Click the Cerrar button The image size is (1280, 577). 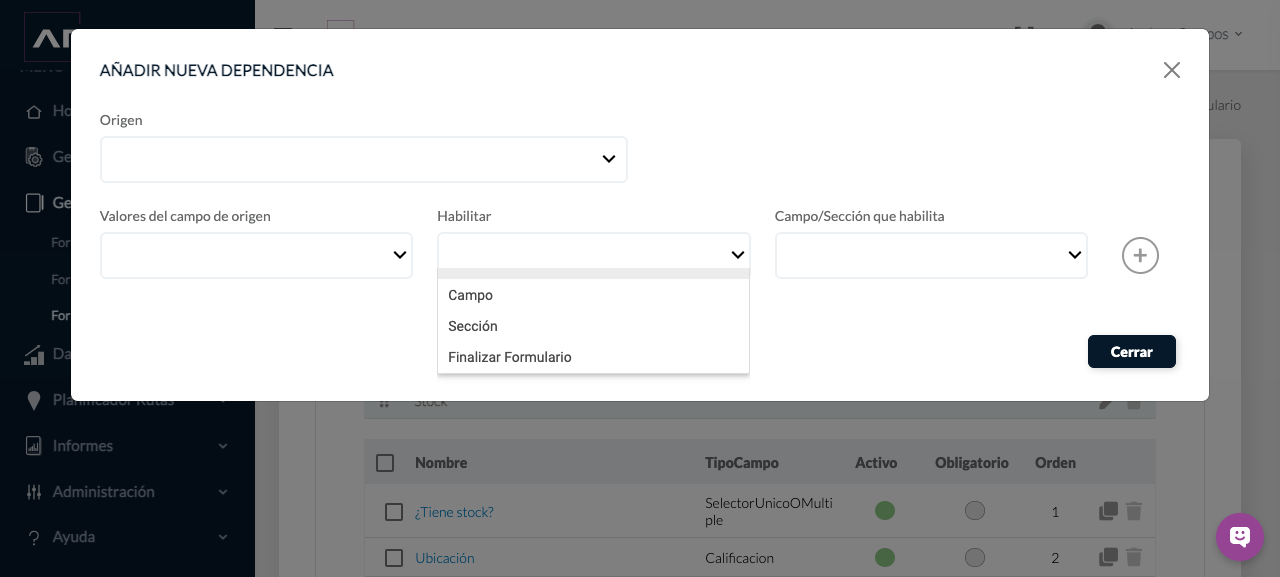coord(1132,352)
